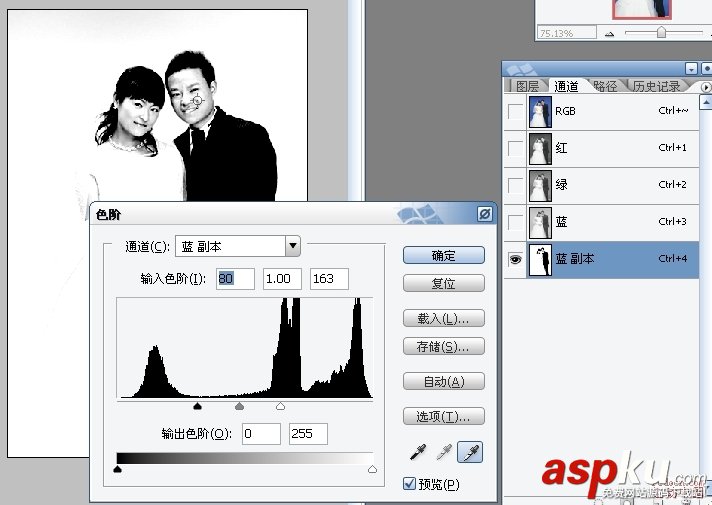The width and height of the screenshot is (712, 505).
Task: Select the RGB channel thumbnail
Action: 540,111
